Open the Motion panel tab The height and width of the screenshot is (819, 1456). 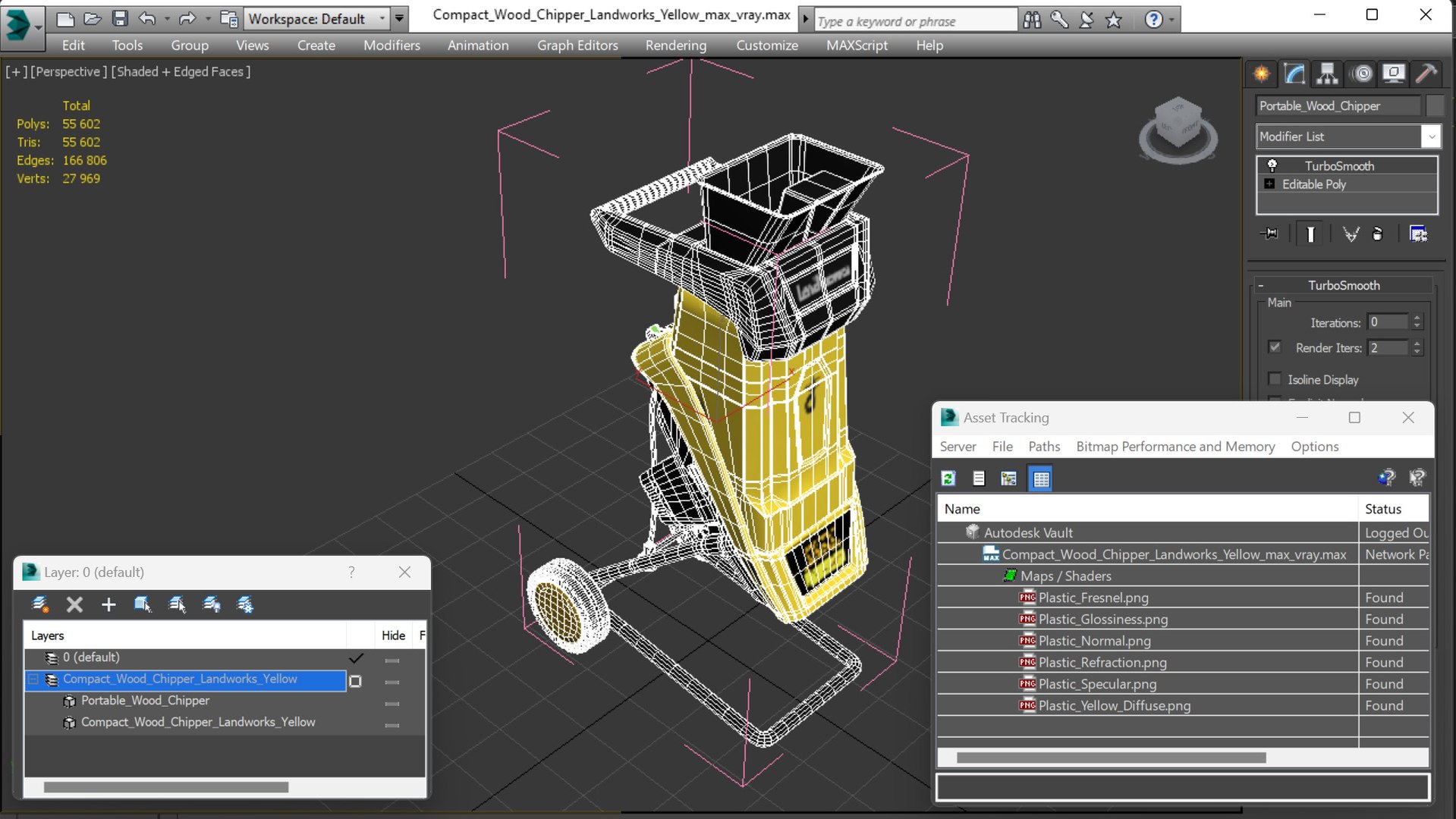click(x=1363, y=74)
